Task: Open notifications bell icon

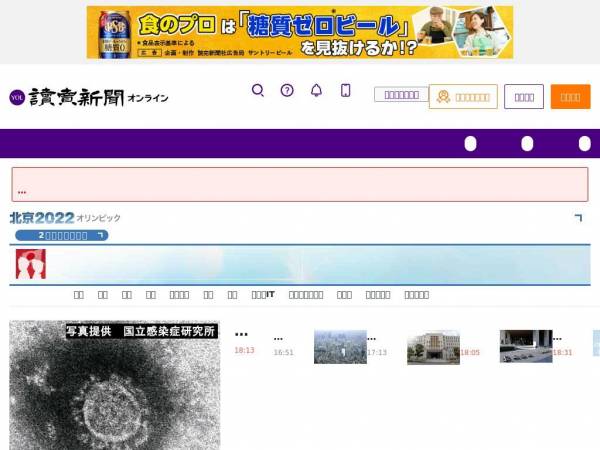Action: pos(316,90)
